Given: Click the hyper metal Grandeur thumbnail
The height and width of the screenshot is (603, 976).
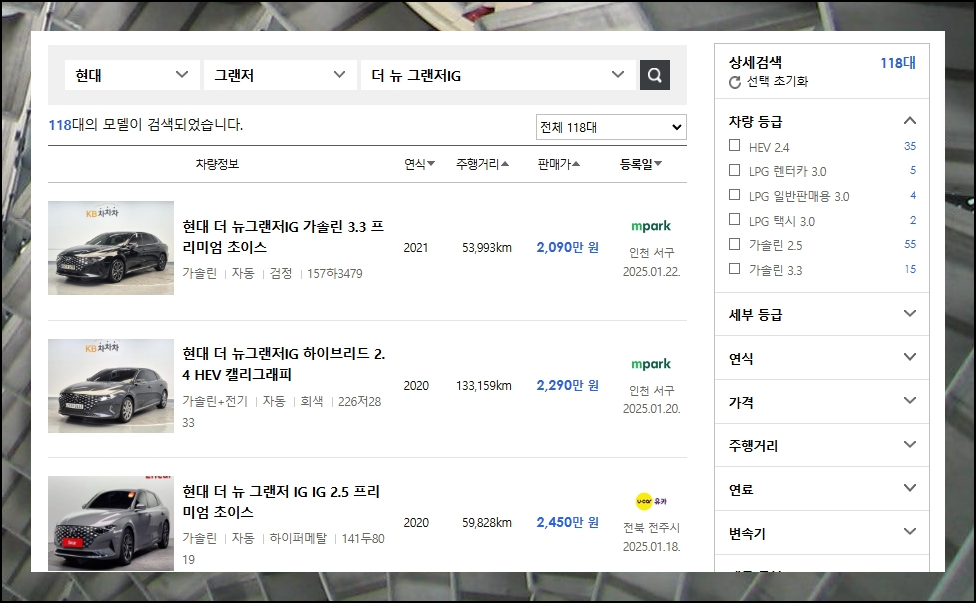Looking at the screenshot, I should [x=111, y=523].
